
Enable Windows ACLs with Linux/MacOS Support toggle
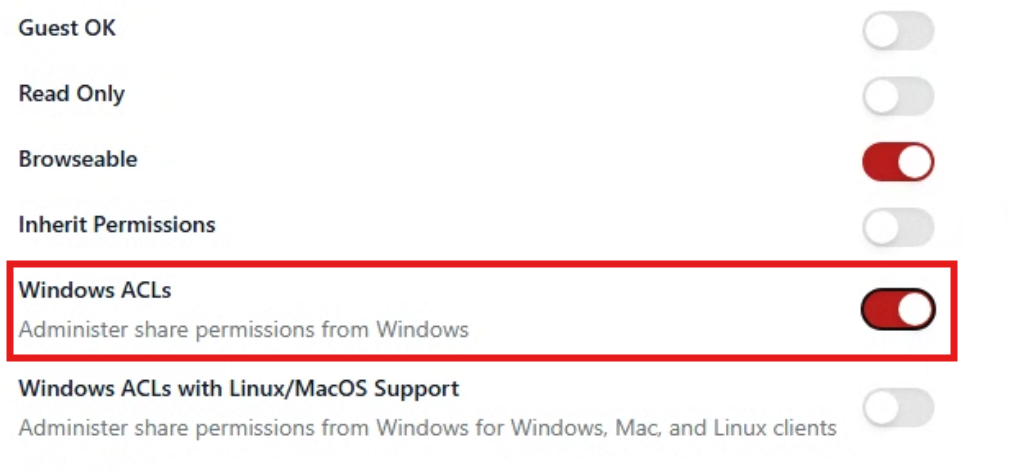(898, 407)
